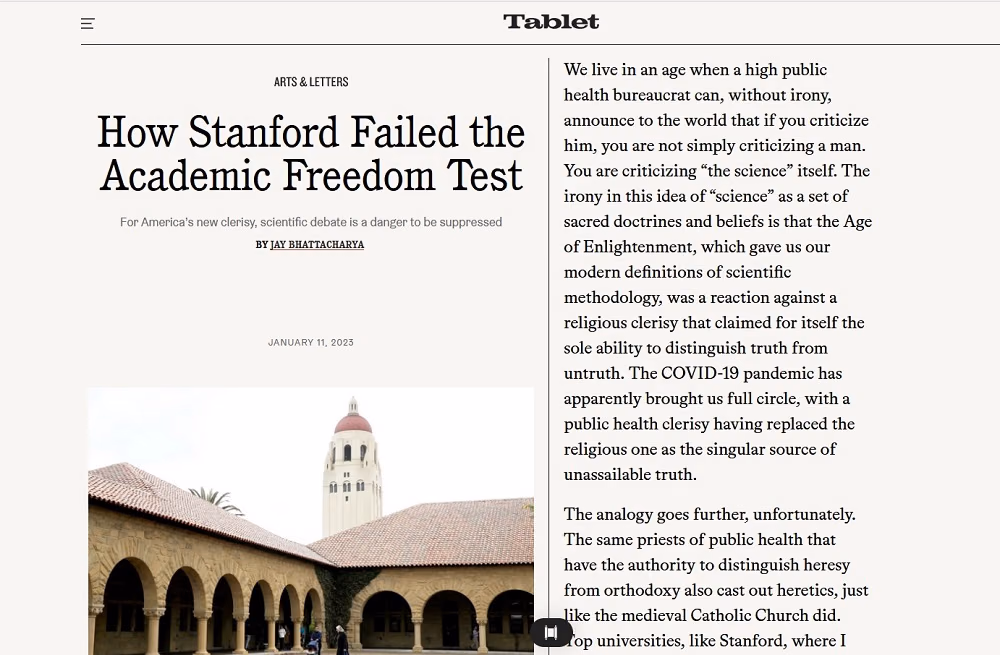
Task: Click the phrase 'The COVID-19 pandemic has'
Action: pyautogui.click(x=751, y=373)
